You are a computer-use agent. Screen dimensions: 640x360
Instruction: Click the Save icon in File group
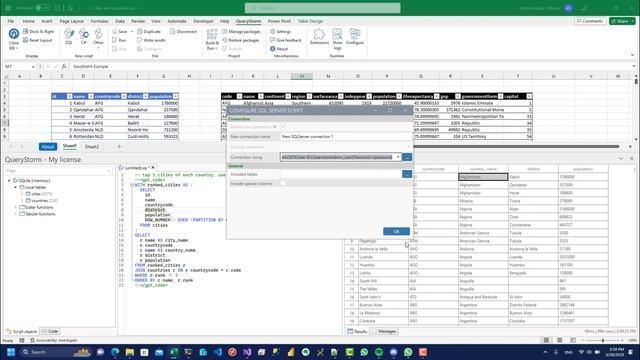point(115,31)
